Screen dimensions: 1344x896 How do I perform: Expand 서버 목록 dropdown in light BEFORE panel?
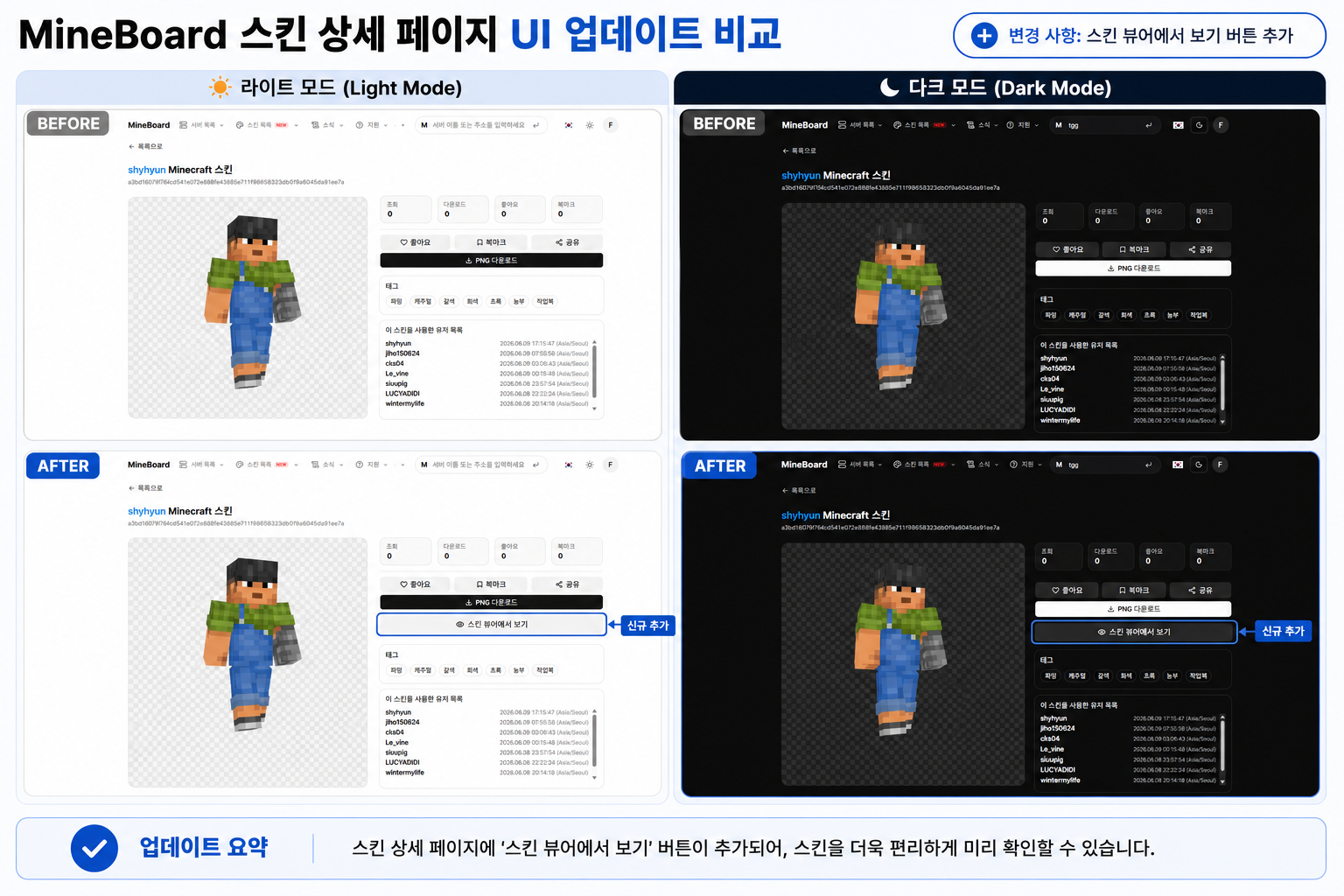coord(222,125)
